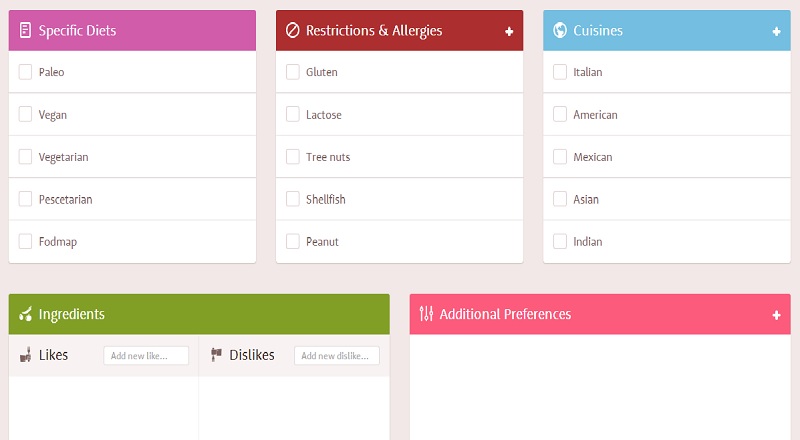800x440 pixels.
Task: Click the Dislikes thumbs-down icon
Action: pyautogui.click(x=216, y=355)
